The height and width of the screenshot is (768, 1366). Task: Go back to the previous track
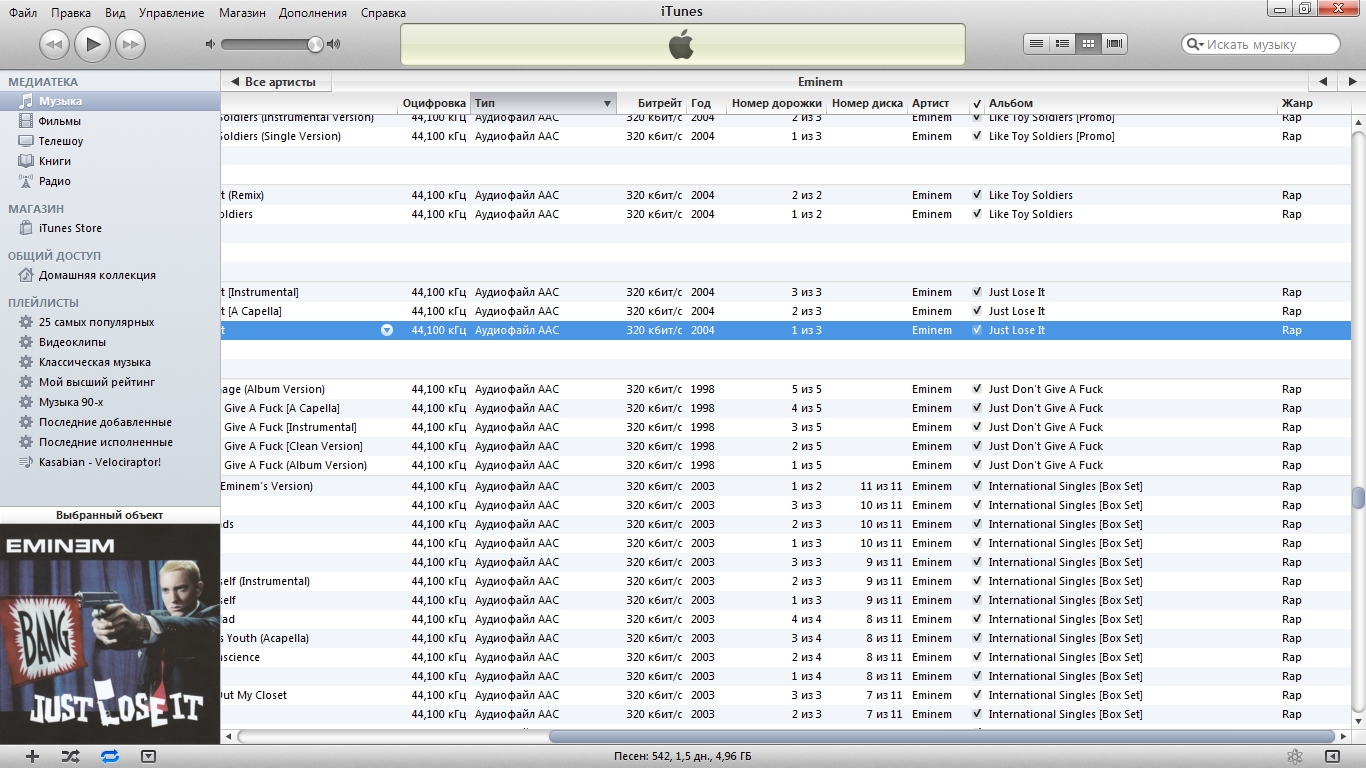click(54, 44)
